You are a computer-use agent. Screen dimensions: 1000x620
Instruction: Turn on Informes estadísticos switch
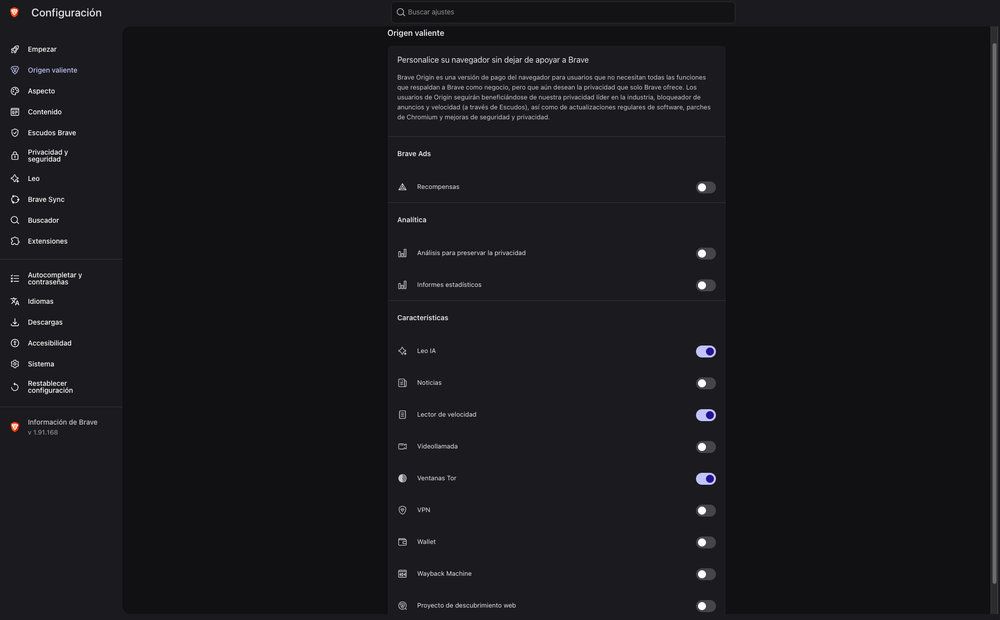click(x=705, y=286)
